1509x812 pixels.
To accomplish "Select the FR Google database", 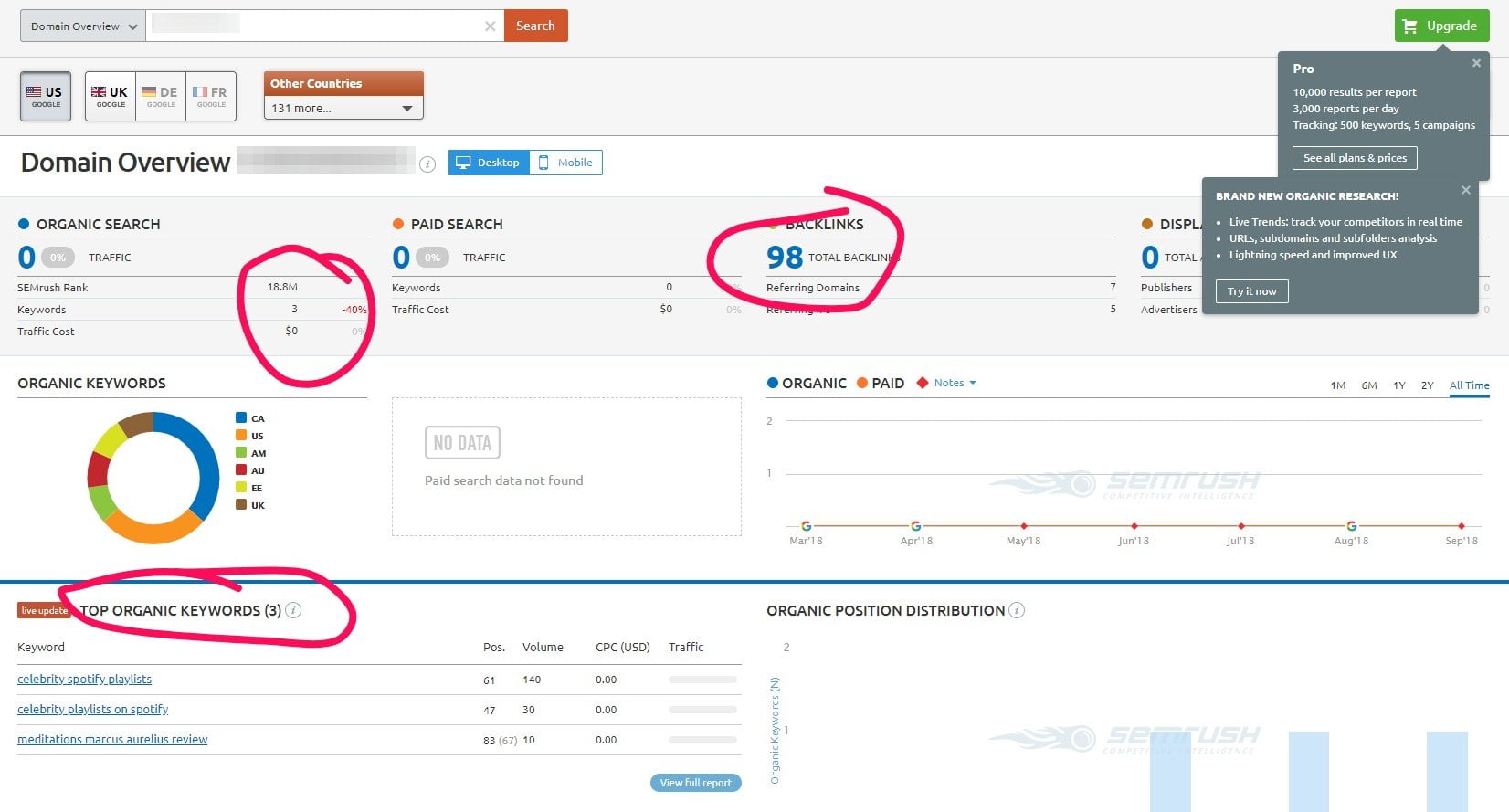I will tap(211, 96).
